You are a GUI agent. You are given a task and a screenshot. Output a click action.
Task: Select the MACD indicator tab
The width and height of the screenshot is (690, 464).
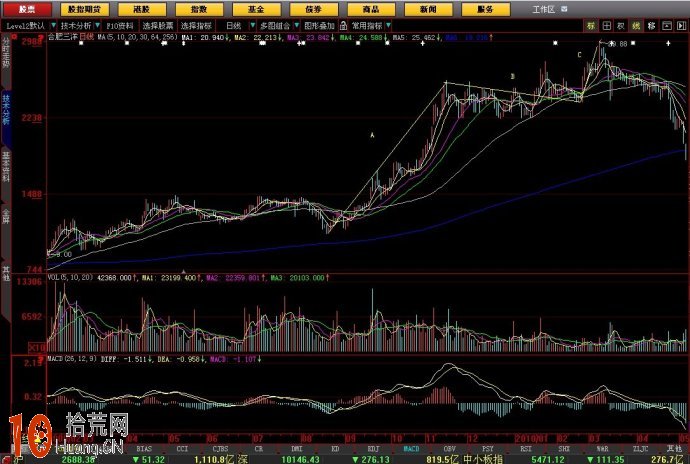[411, 449]
